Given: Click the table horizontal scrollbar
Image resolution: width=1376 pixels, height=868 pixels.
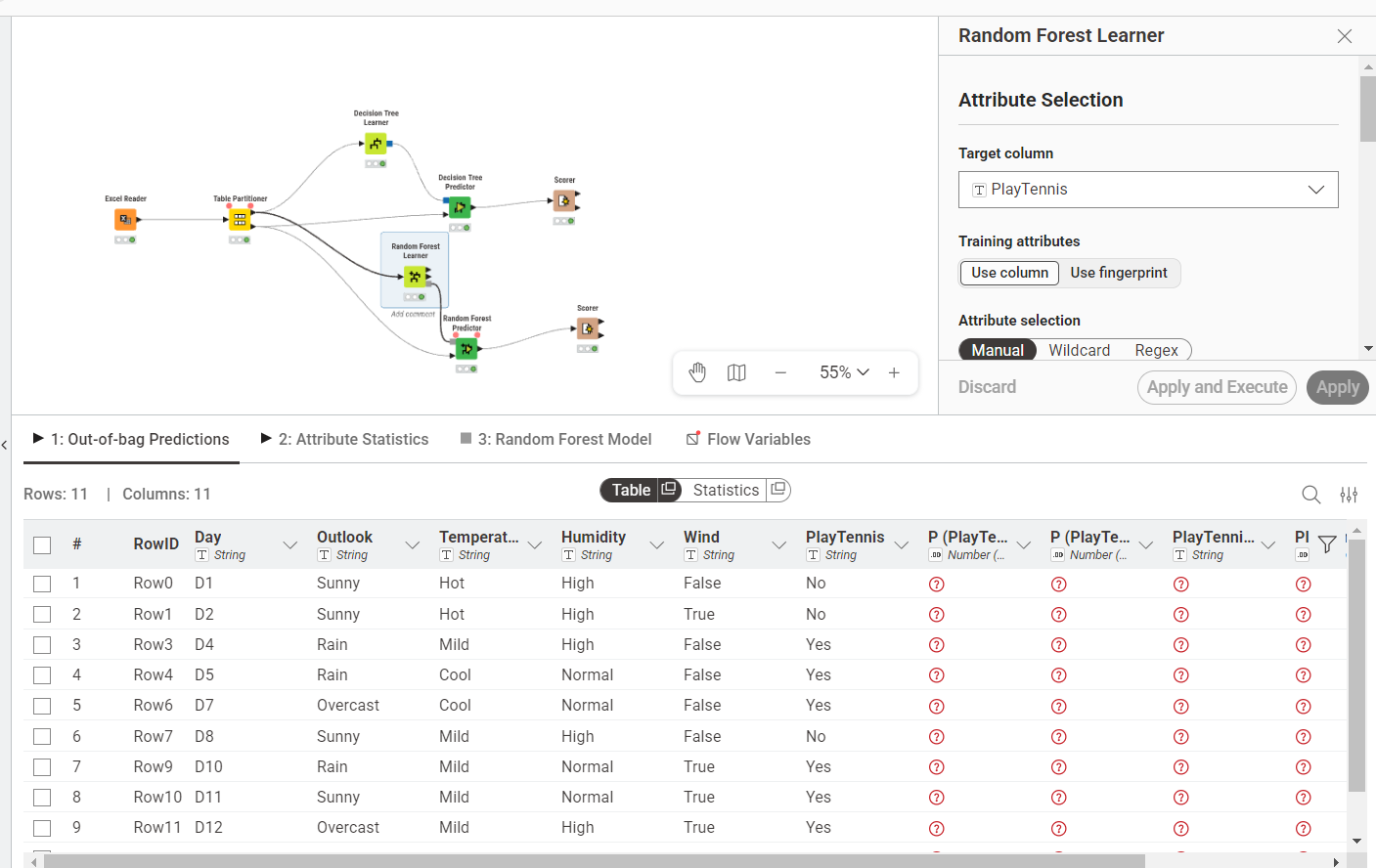Looking at the screenshot, I should tap(595, 861).
